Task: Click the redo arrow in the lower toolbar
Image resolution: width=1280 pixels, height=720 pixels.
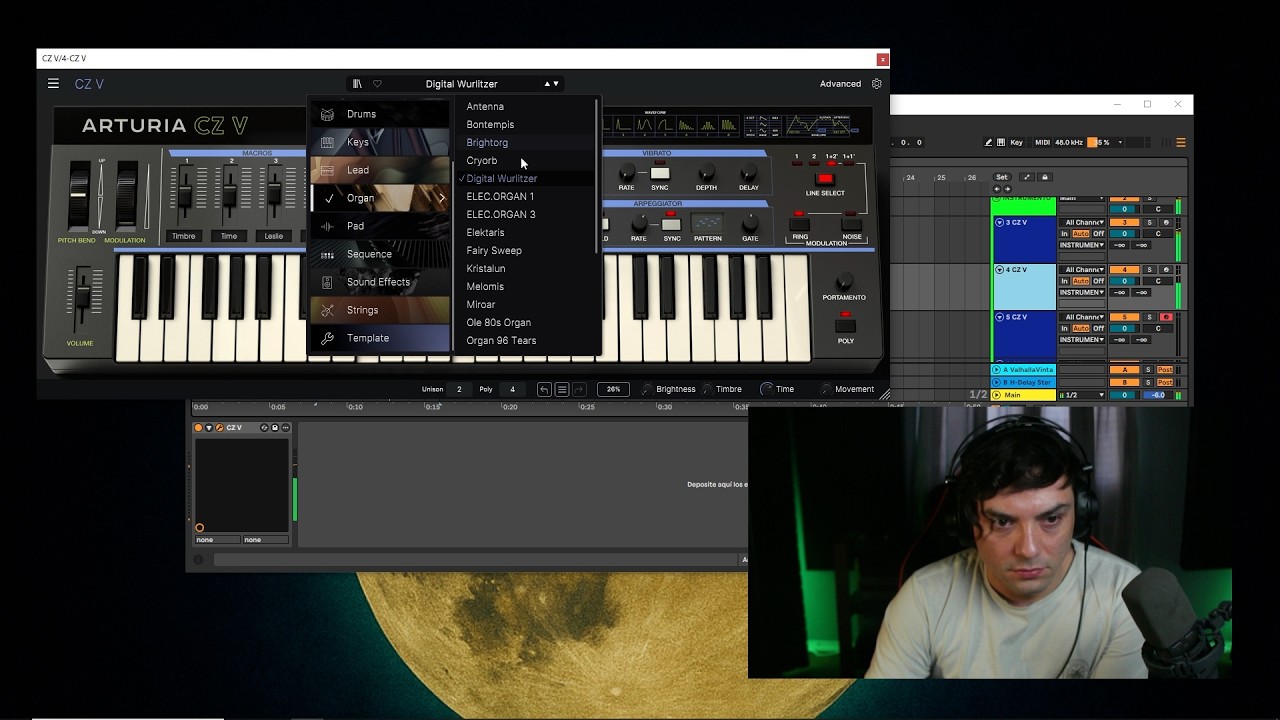Action: click(579, 389)
